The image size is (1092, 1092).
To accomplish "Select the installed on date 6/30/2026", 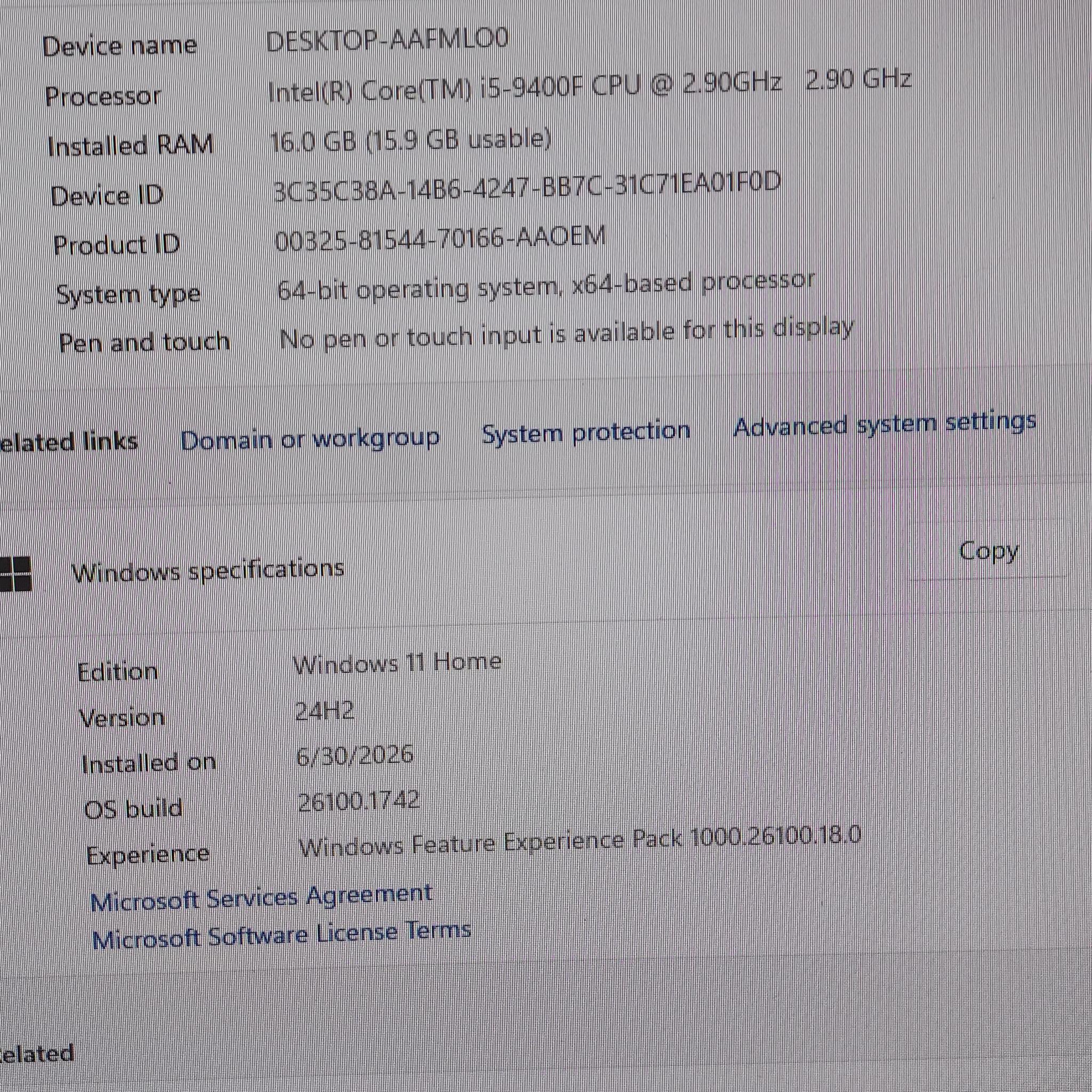I will [x=355, y=756].
